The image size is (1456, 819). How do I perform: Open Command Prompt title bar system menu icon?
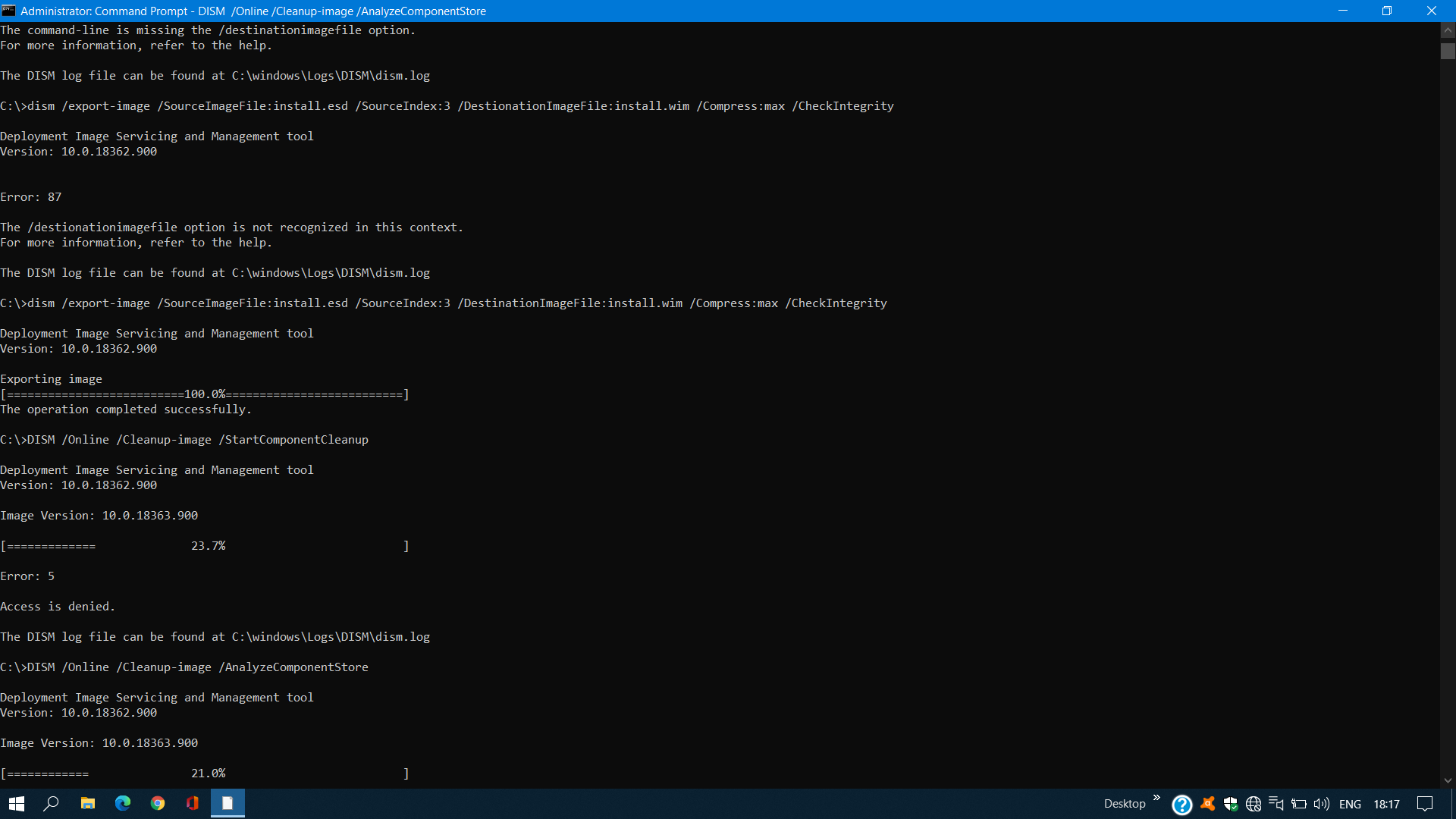(x=9, y=11)
